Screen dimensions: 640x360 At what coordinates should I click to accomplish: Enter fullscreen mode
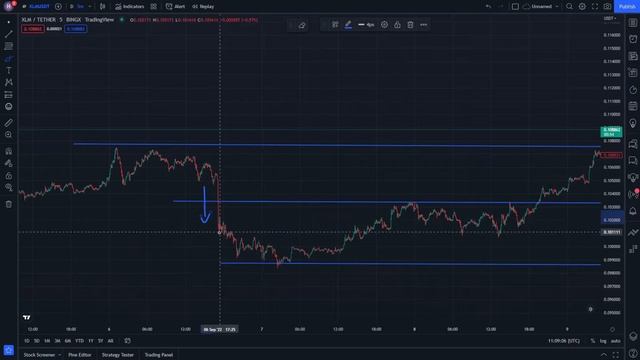click(x=595, y=7)
